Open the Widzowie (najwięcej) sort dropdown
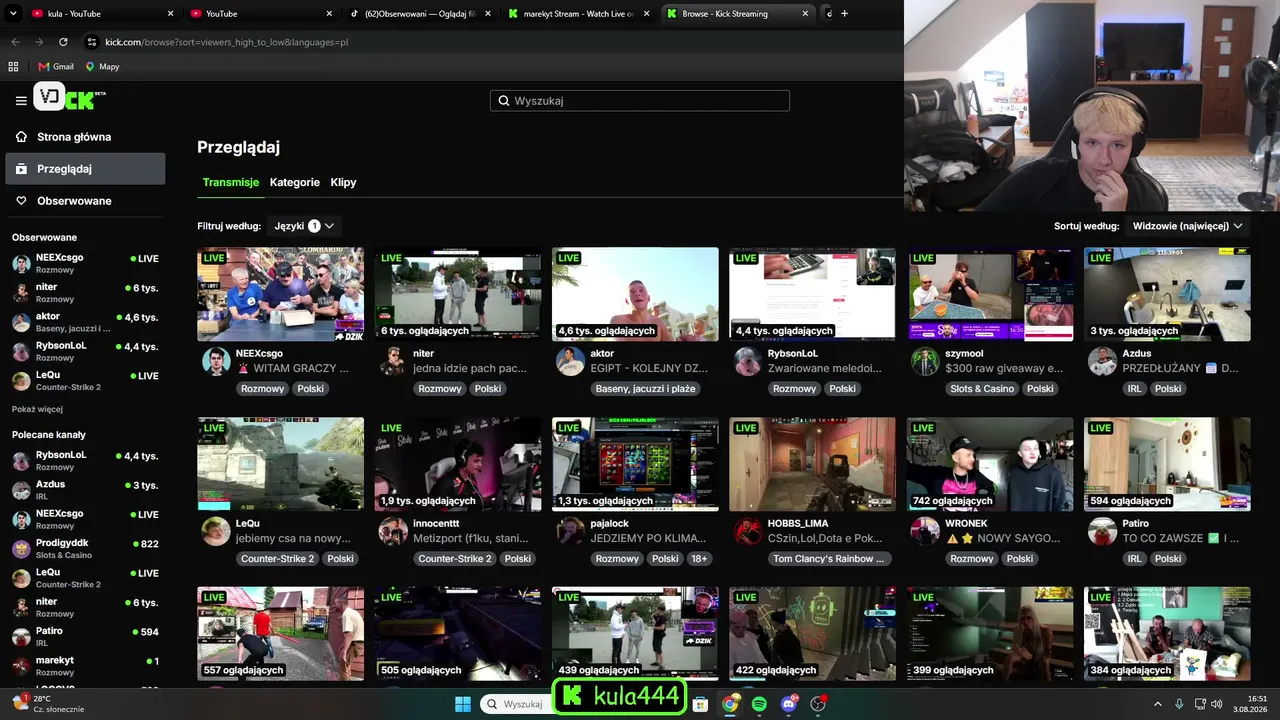This screenshot has width=1280, height=720. [1187, 226]
